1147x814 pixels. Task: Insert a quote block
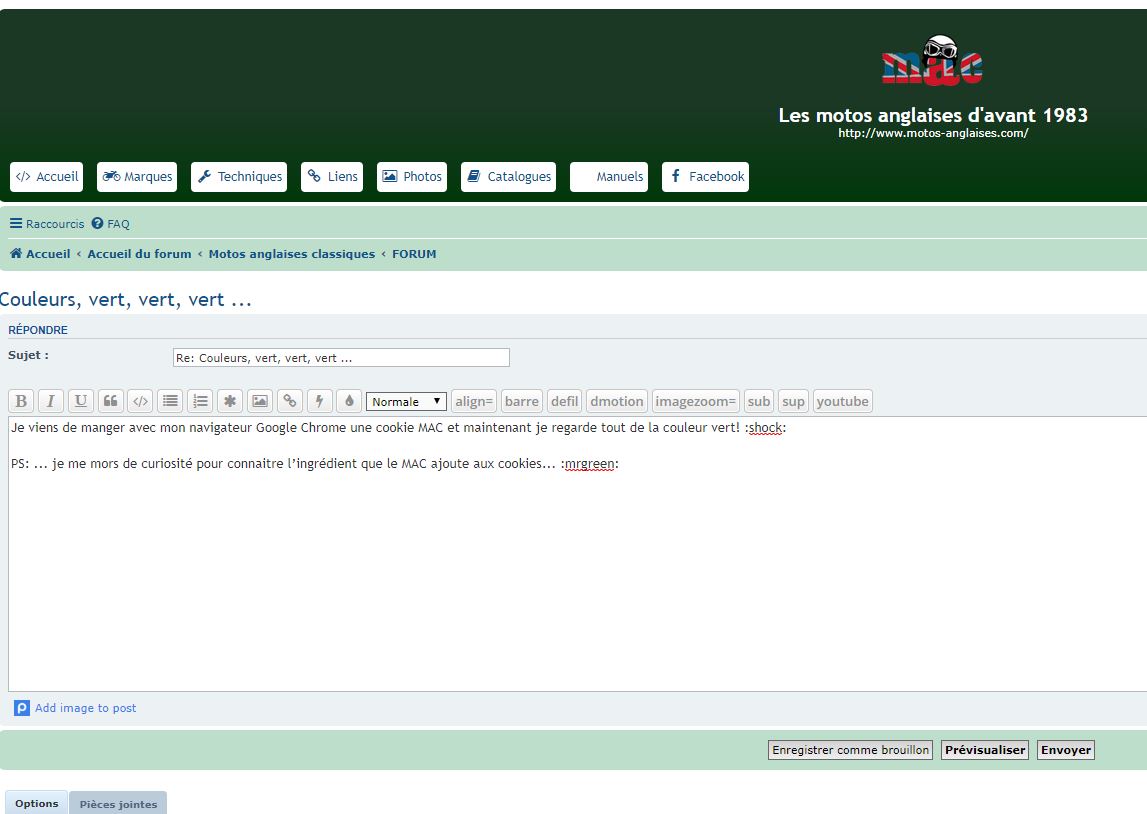[110, 401]
